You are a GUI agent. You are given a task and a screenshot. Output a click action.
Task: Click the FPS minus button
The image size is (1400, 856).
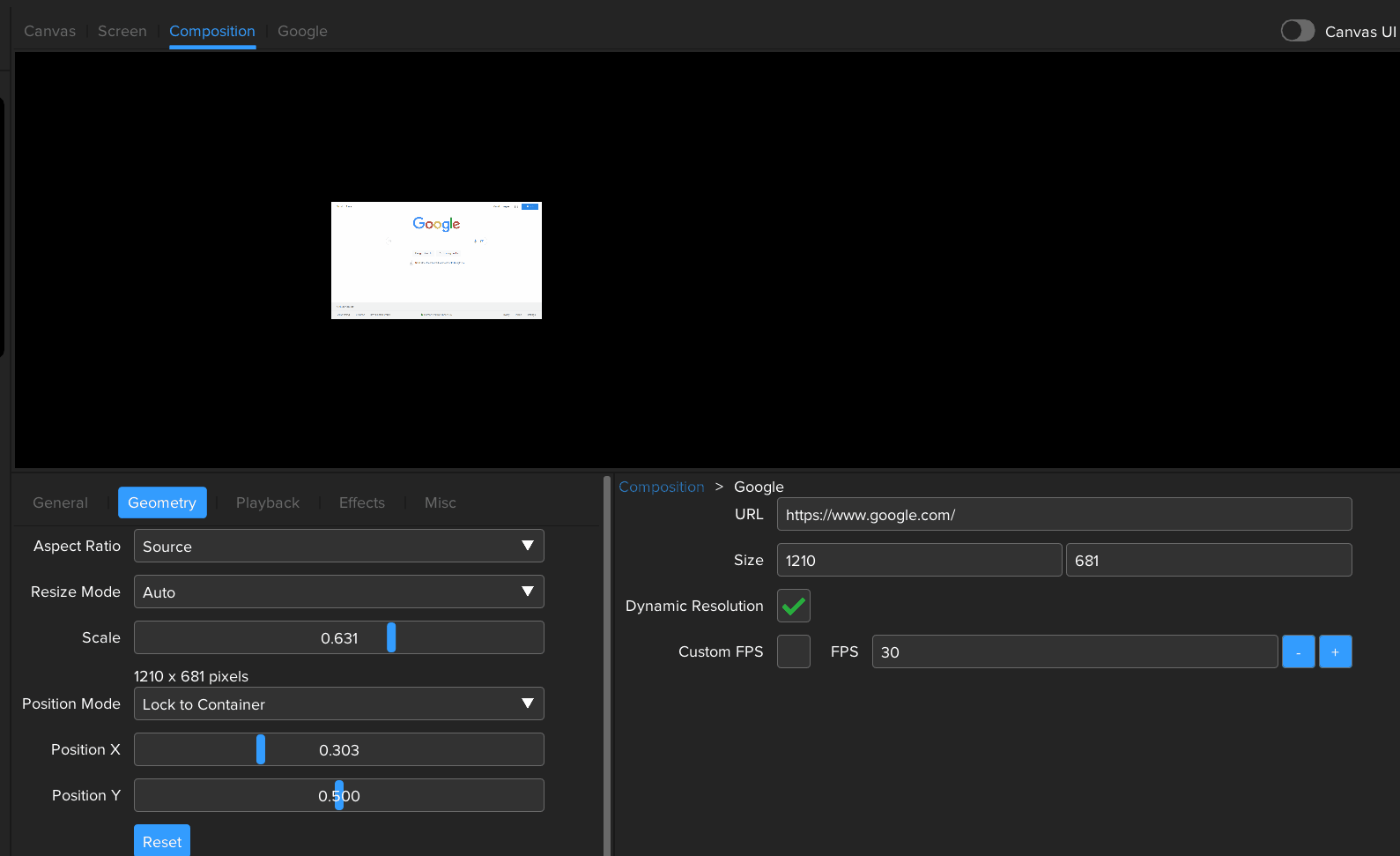(1298, 651)
